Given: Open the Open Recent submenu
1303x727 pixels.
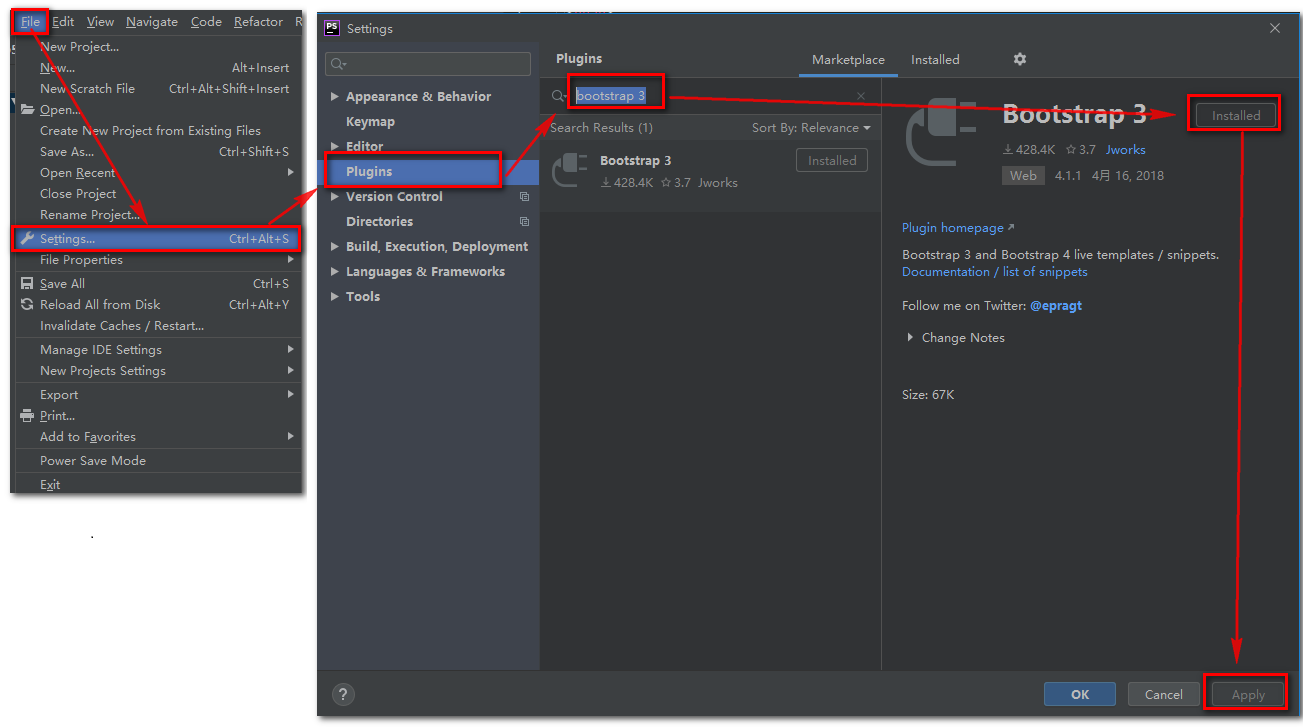Looking at the screenshot, I should tap(157, 173).
